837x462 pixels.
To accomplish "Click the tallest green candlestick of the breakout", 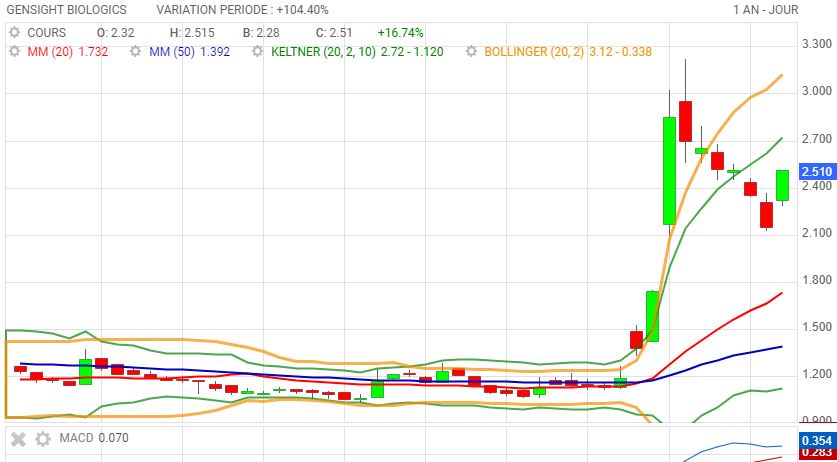I will click(x=669, y=170).
